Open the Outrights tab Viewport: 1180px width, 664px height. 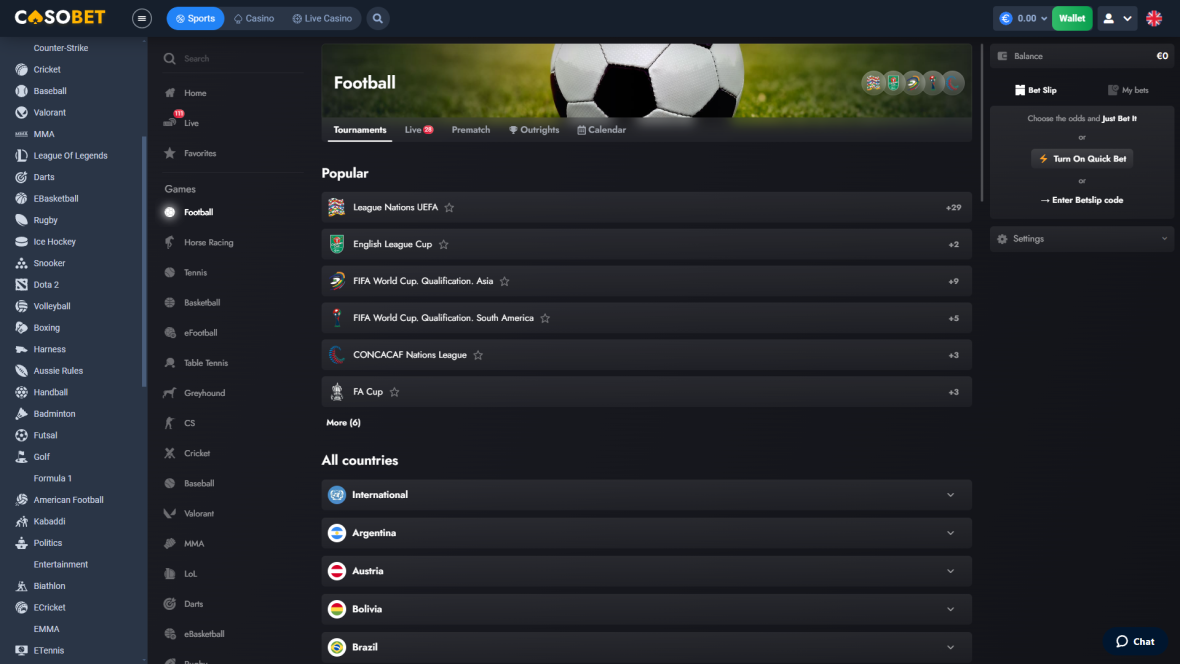tap(534, 129)
